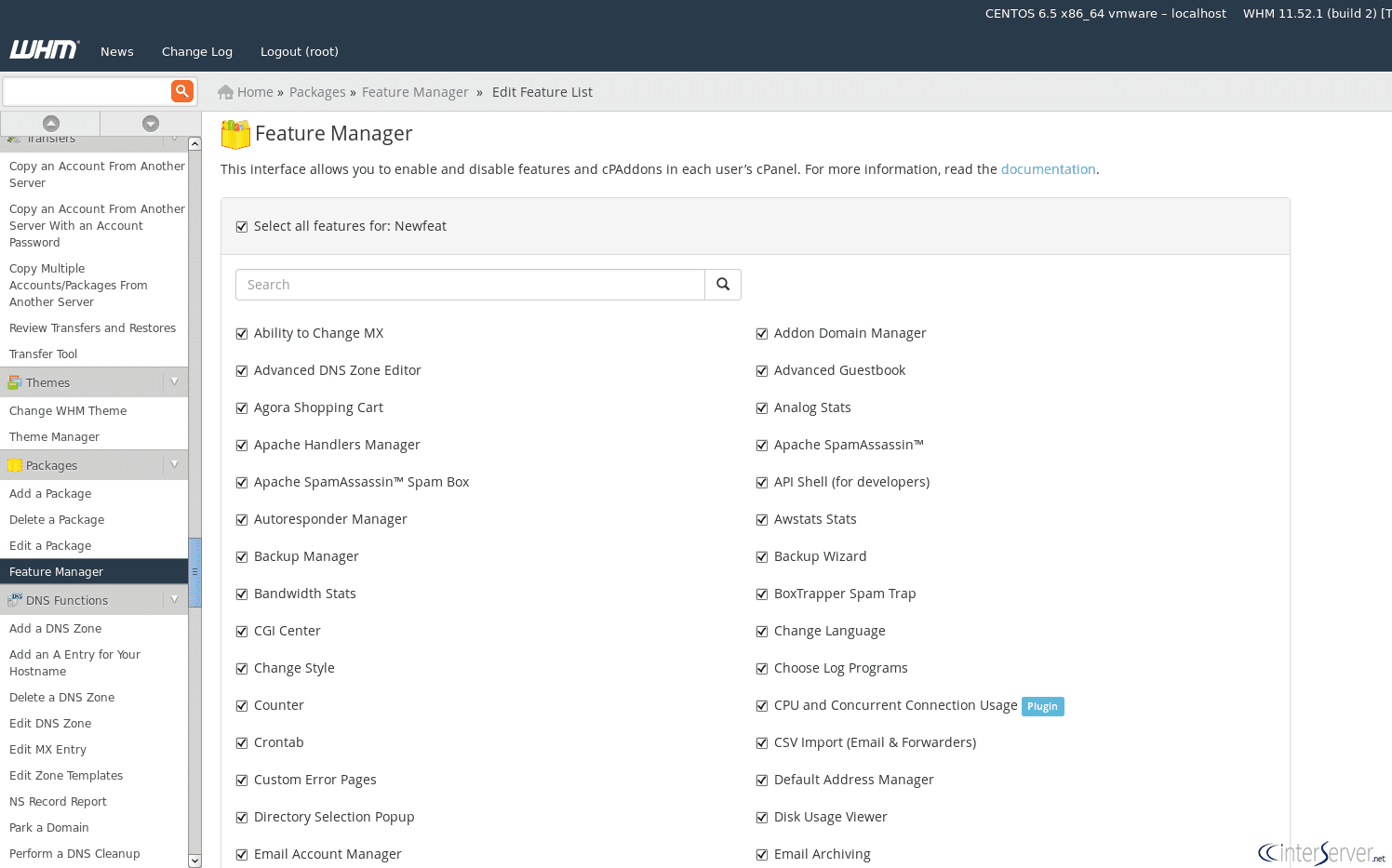This screenshot has height=868, width=1392.
Task: Open the Change Log menu
Action: pyautogui.click(x=196, y=52)
